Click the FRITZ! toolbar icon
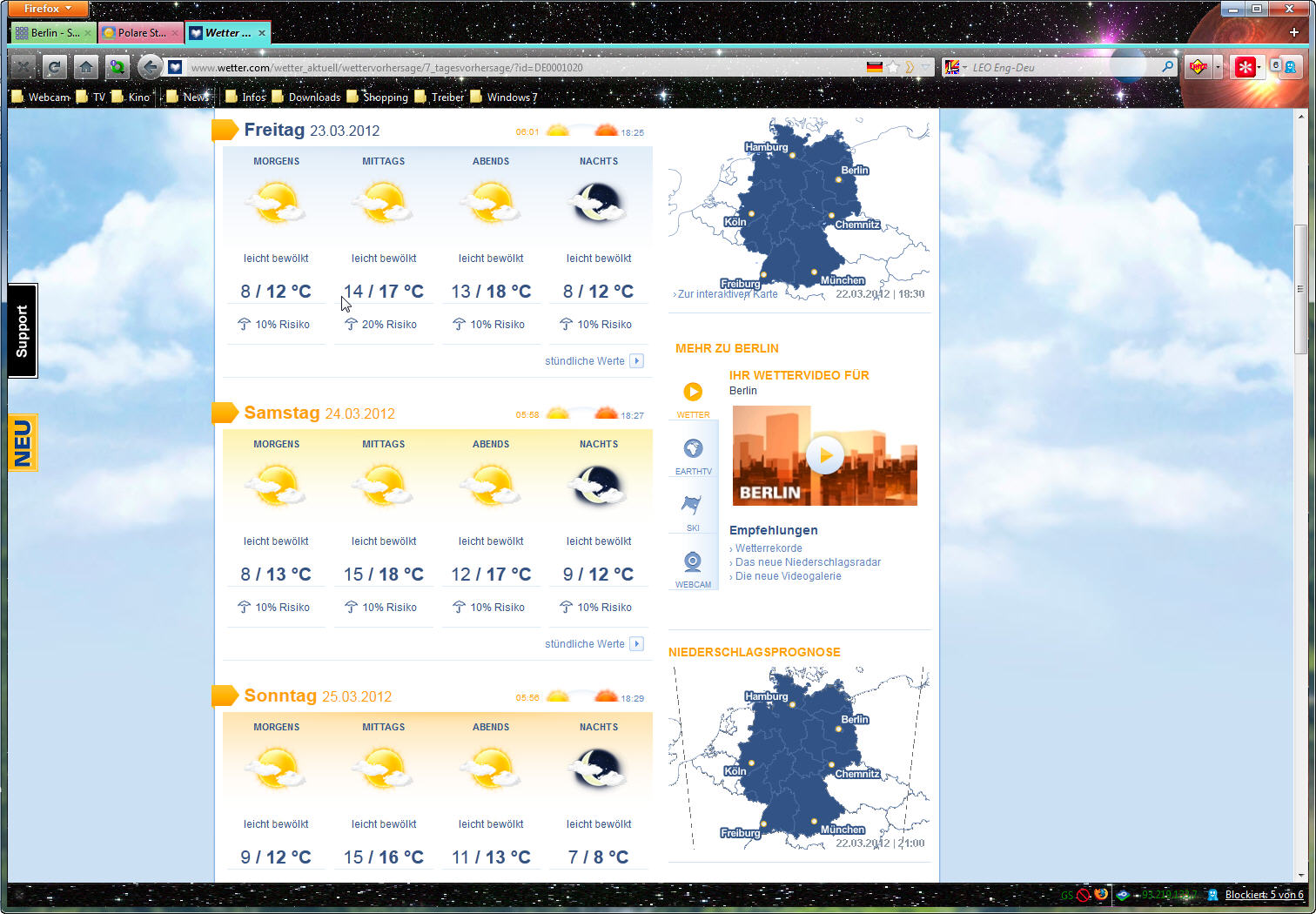The image size is (1316, 914). (1198, 67)
